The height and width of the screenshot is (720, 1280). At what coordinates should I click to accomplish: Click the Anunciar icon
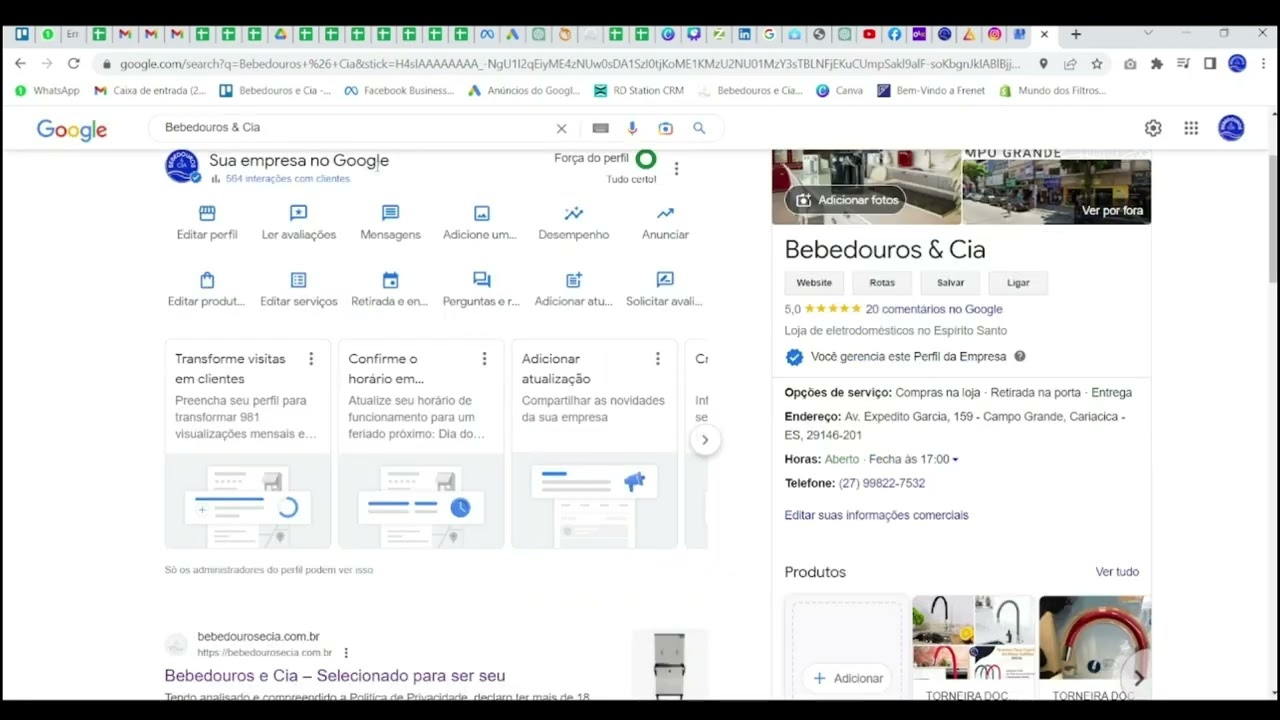click(x=665, y=213)
